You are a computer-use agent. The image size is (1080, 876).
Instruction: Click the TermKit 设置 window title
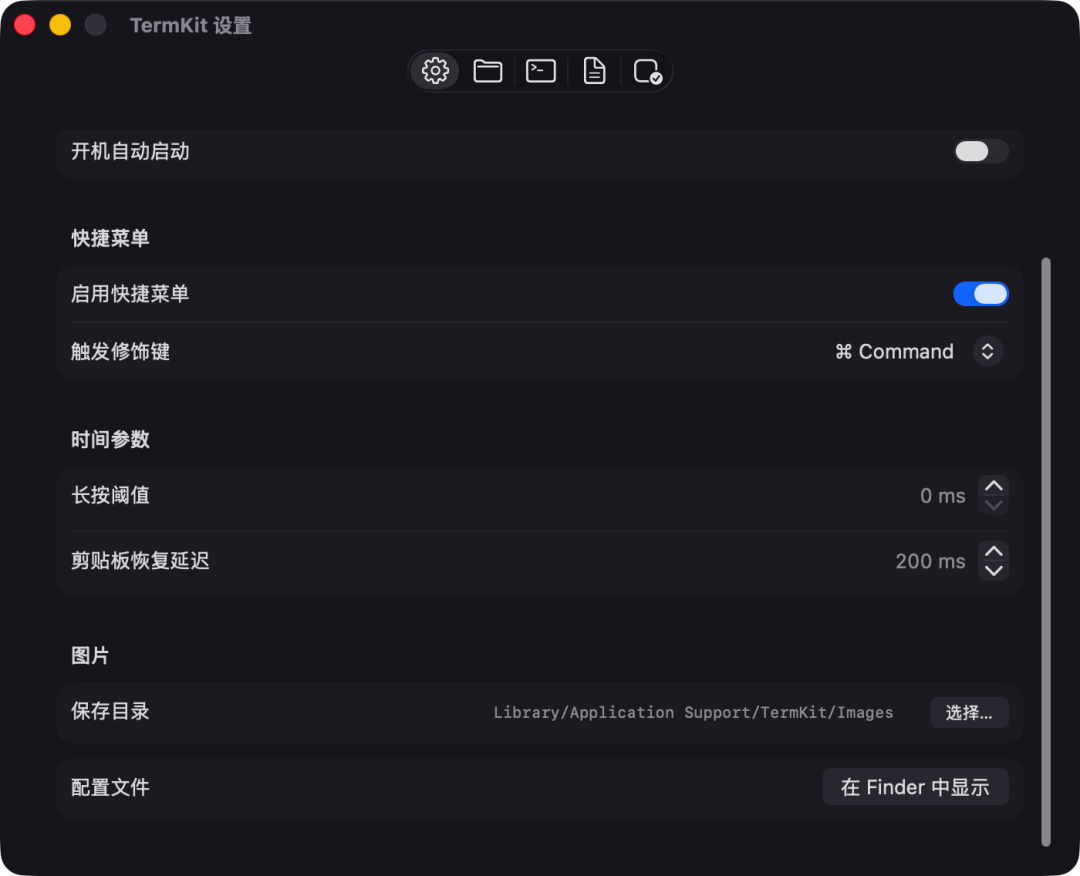tap(191, 25)
